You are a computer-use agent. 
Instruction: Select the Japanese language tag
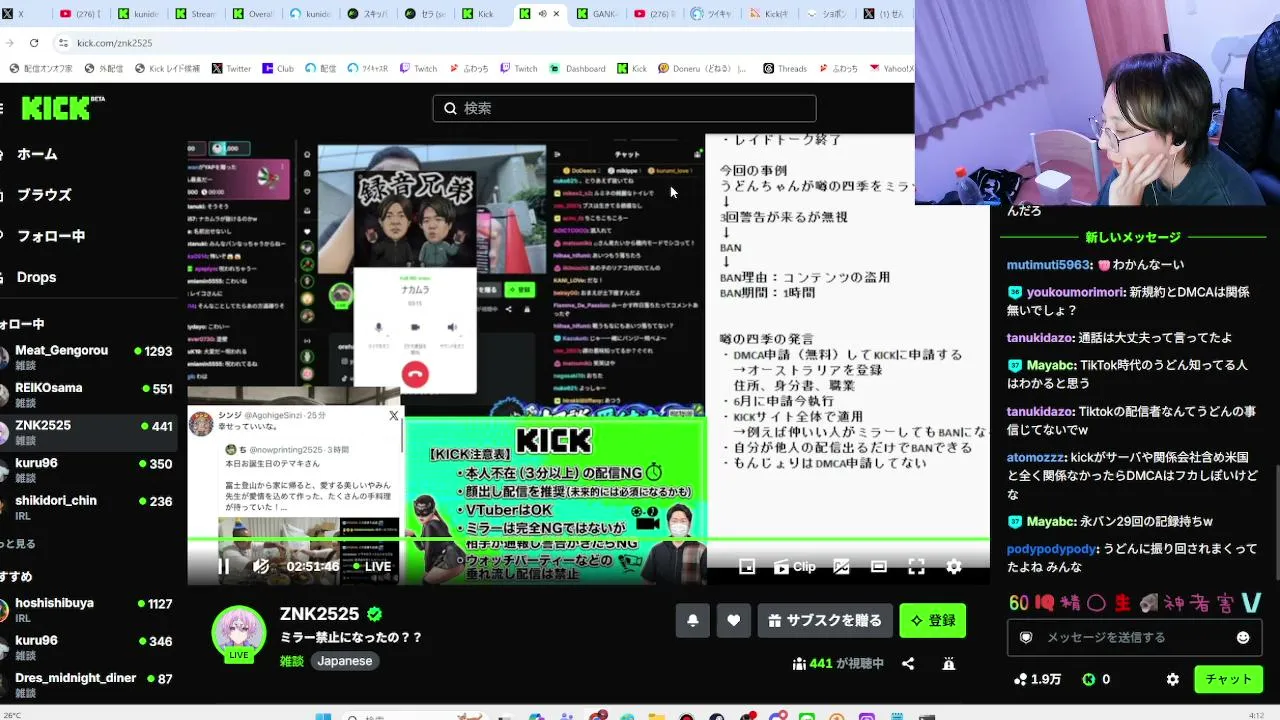coord(345,661)
